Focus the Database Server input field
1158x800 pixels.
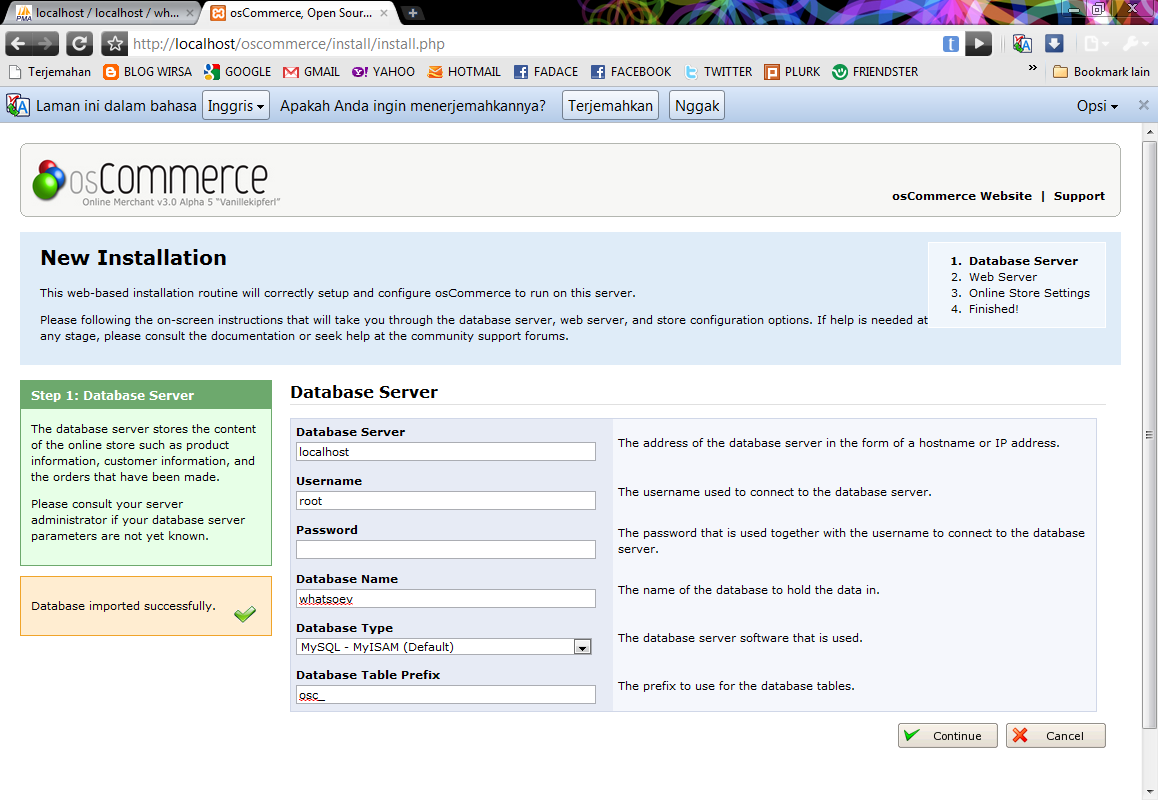(445, 452)
